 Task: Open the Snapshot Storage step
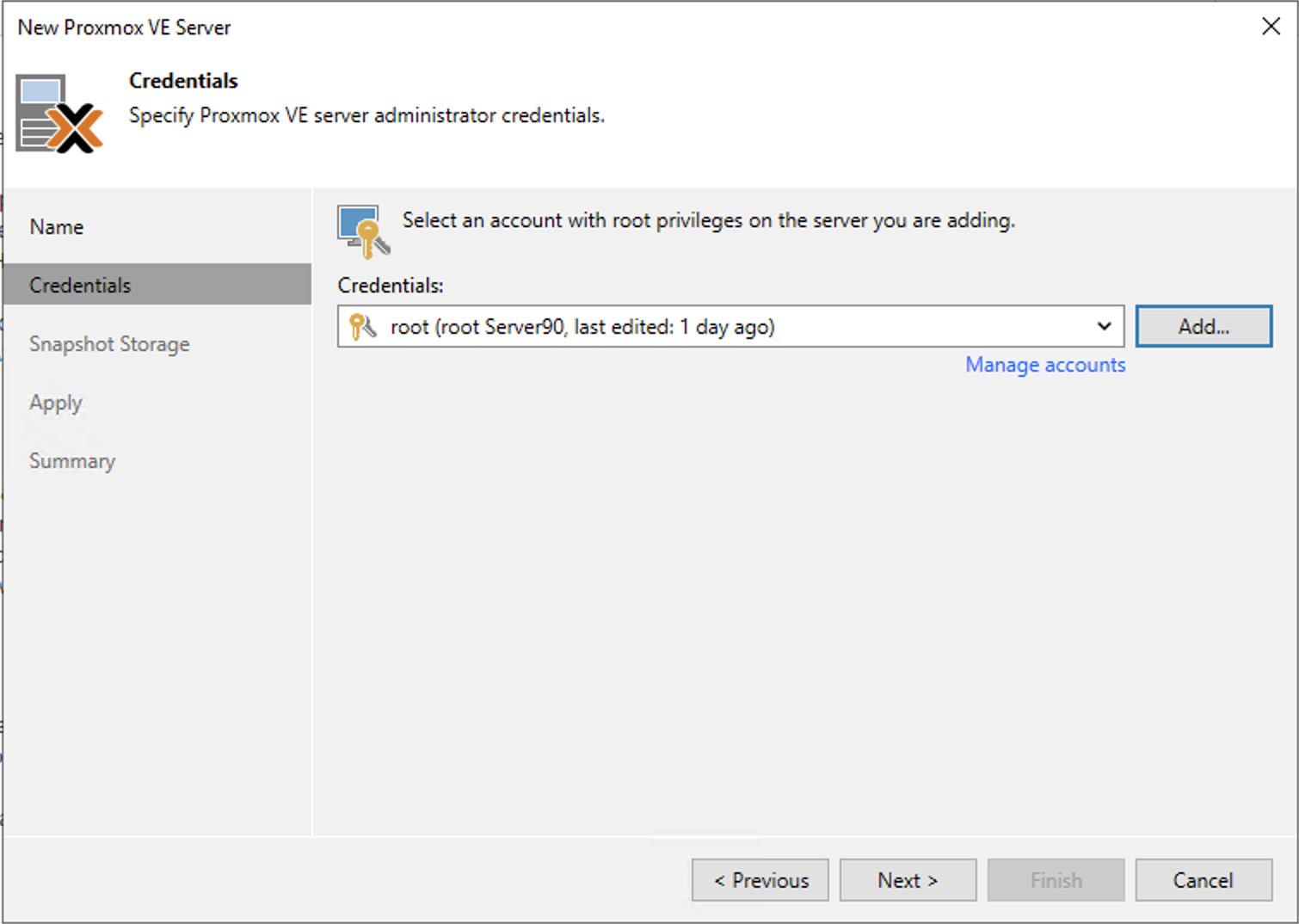pyautogui.click(x=109, y=344)
